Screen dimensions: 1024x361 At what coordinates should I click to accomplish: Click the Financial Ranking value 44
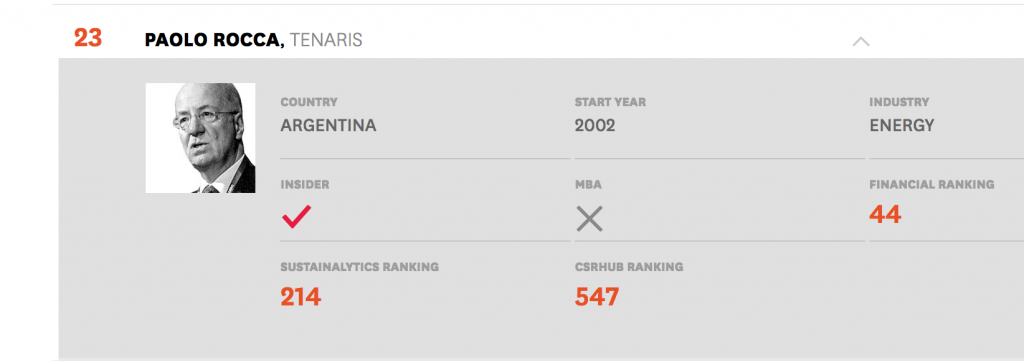point(885,214)
